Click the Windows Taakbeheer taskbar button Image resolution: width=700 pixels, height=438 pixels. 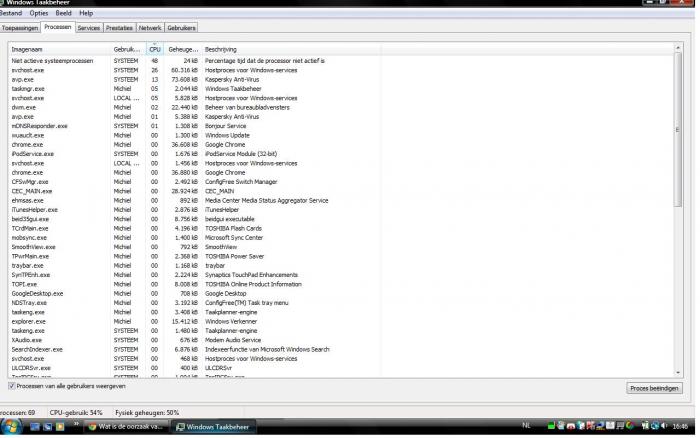pyautogui.click(x=212, y=427)
